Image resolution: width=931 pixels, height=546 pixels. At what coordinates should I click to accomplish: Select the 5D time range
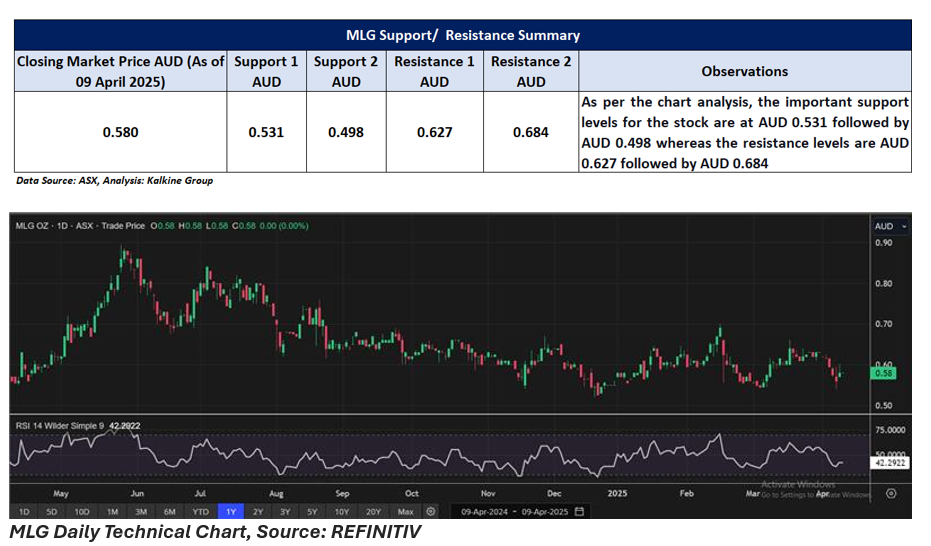coord(53,511)
